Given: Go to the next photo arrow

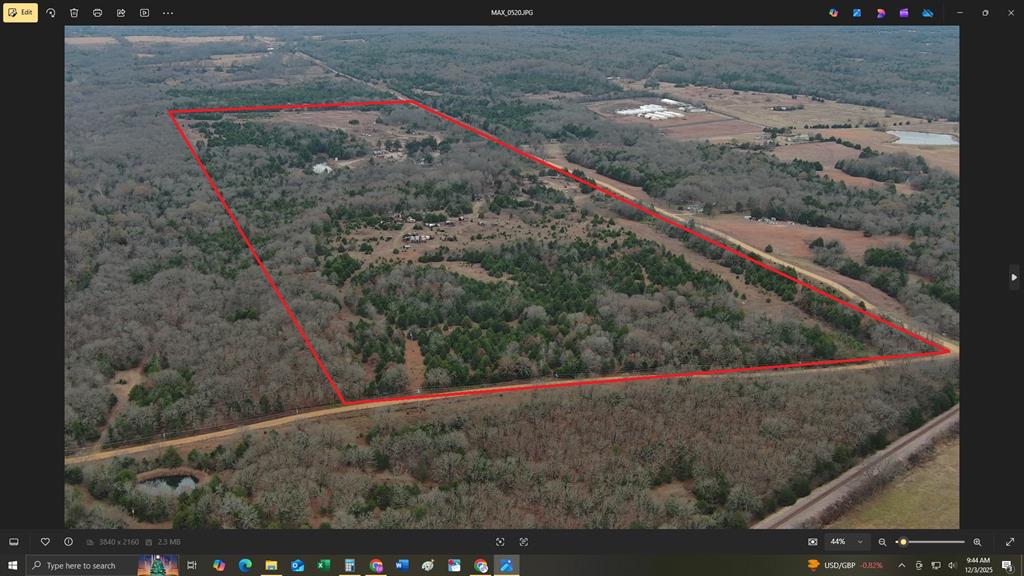Looking at the screenshot, I should pos(1014,277).
